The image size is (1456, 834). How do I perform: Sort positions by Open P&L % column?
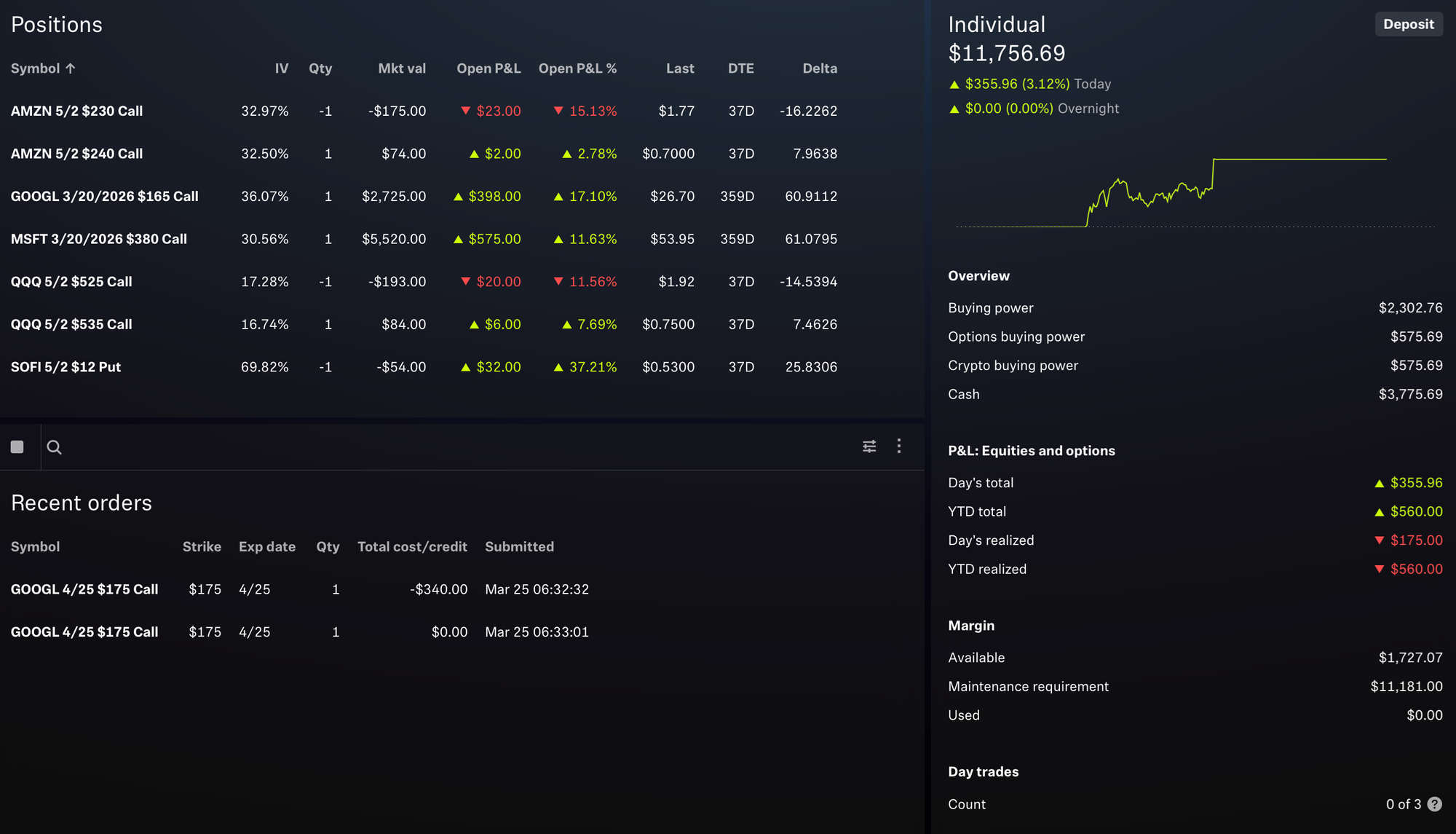coord(578,68)
